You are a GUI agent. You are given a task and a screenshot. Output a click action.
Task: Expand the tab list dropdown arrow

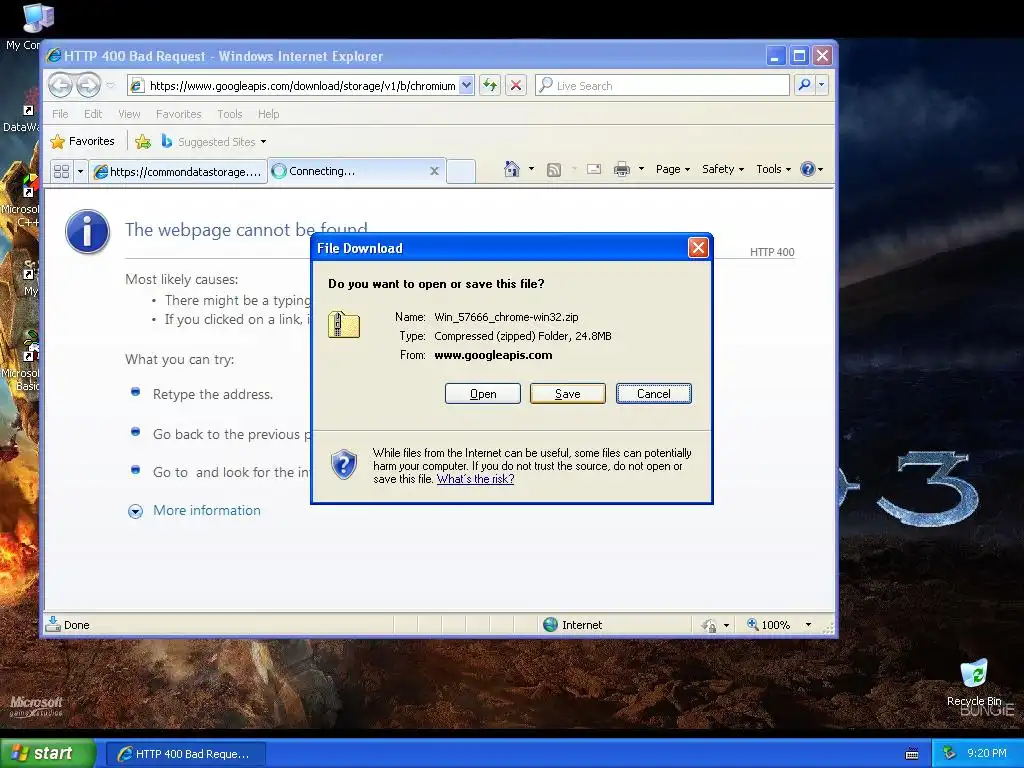[80, 172]
